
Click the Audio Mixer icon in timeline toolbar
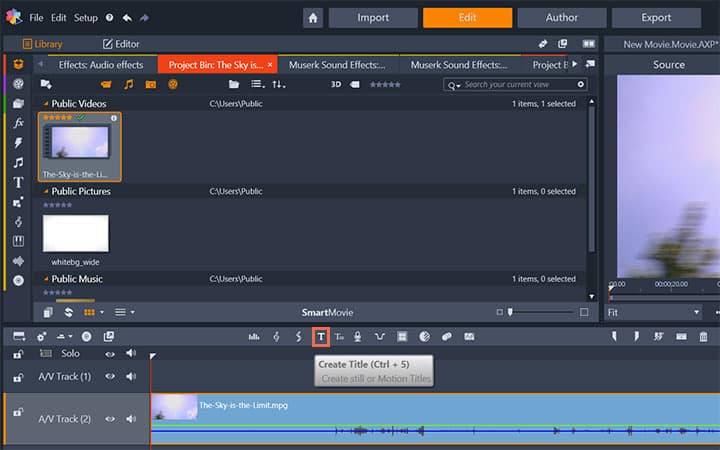254,337
